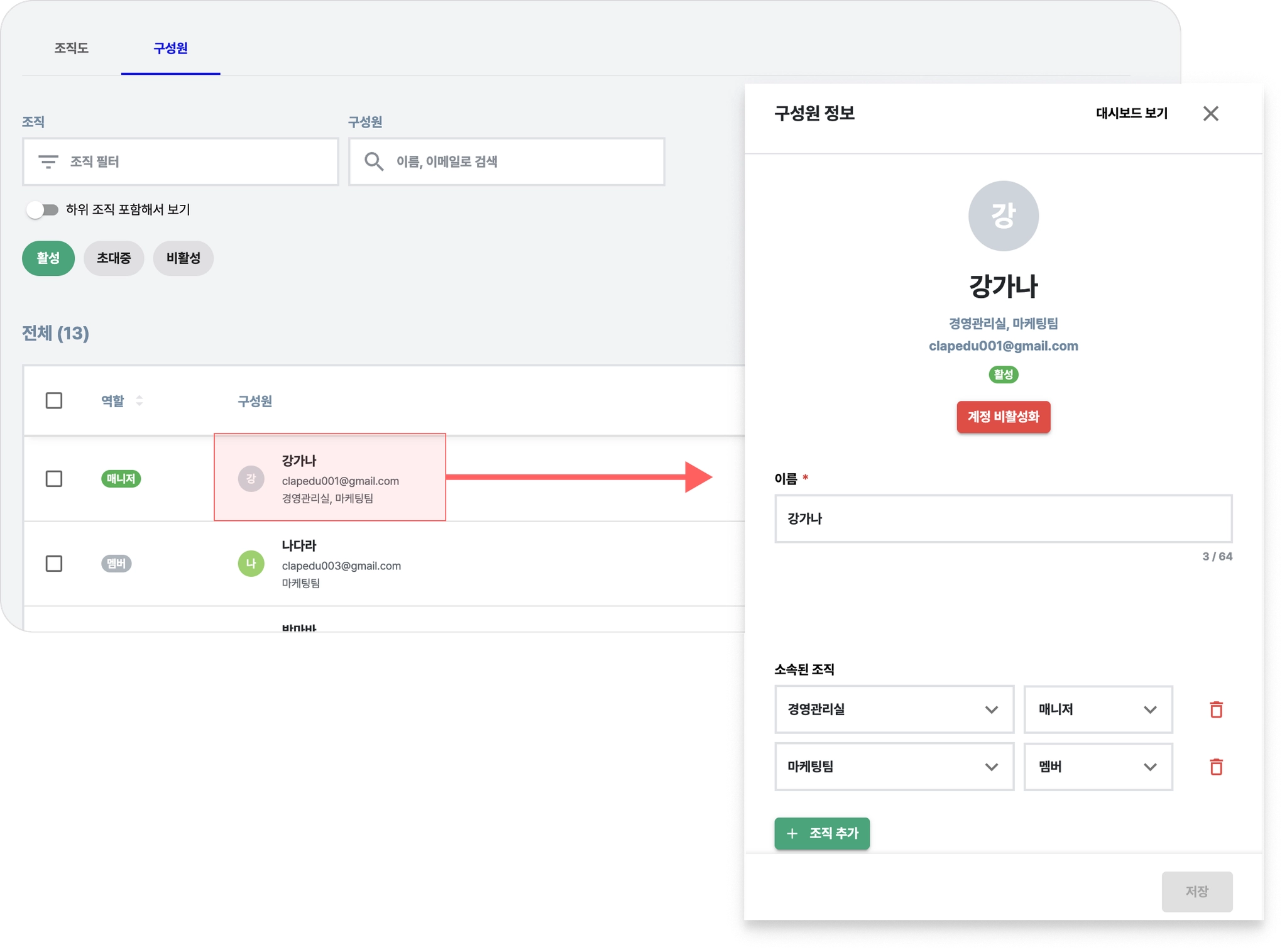Check the select-all header checkbox
The image size is (1287, 952).
click(54, 400)
